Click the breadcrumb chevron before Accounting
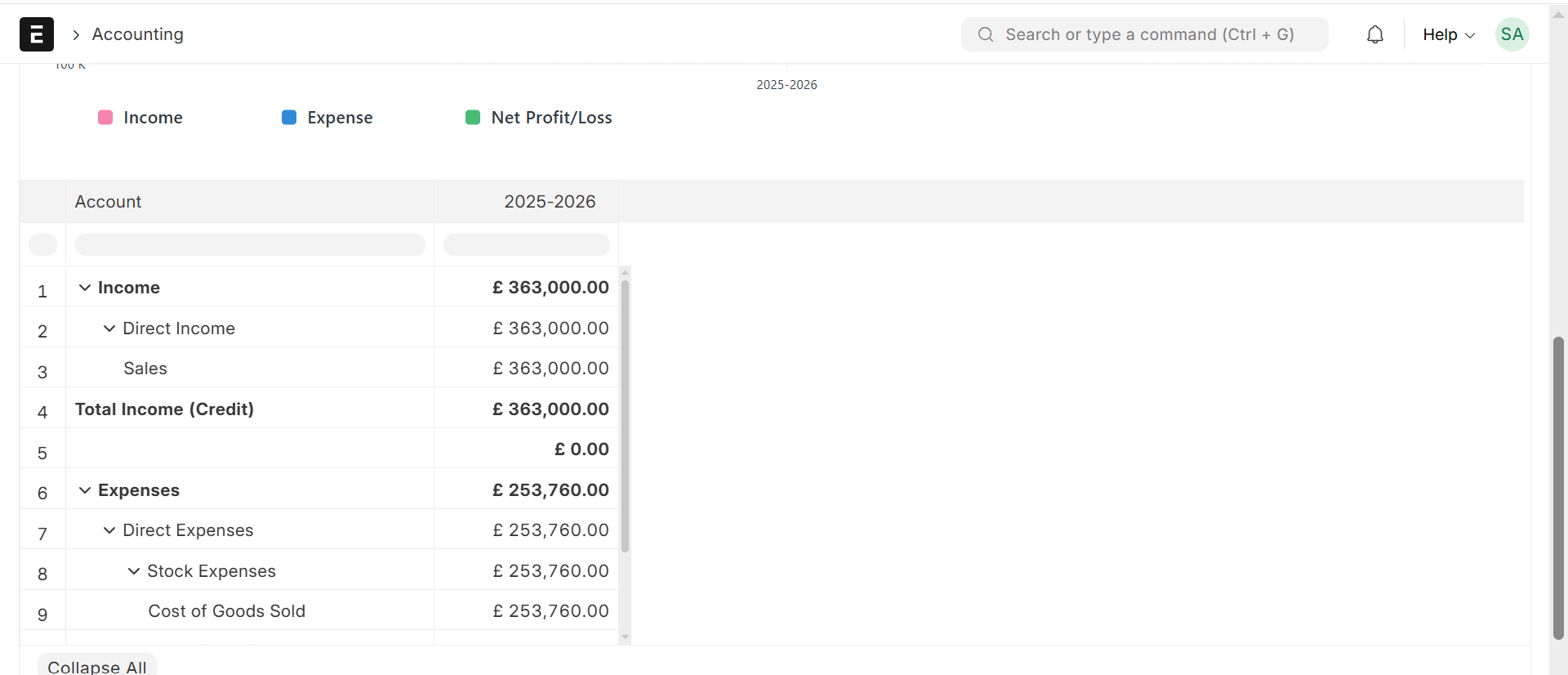 coord(76,34)
